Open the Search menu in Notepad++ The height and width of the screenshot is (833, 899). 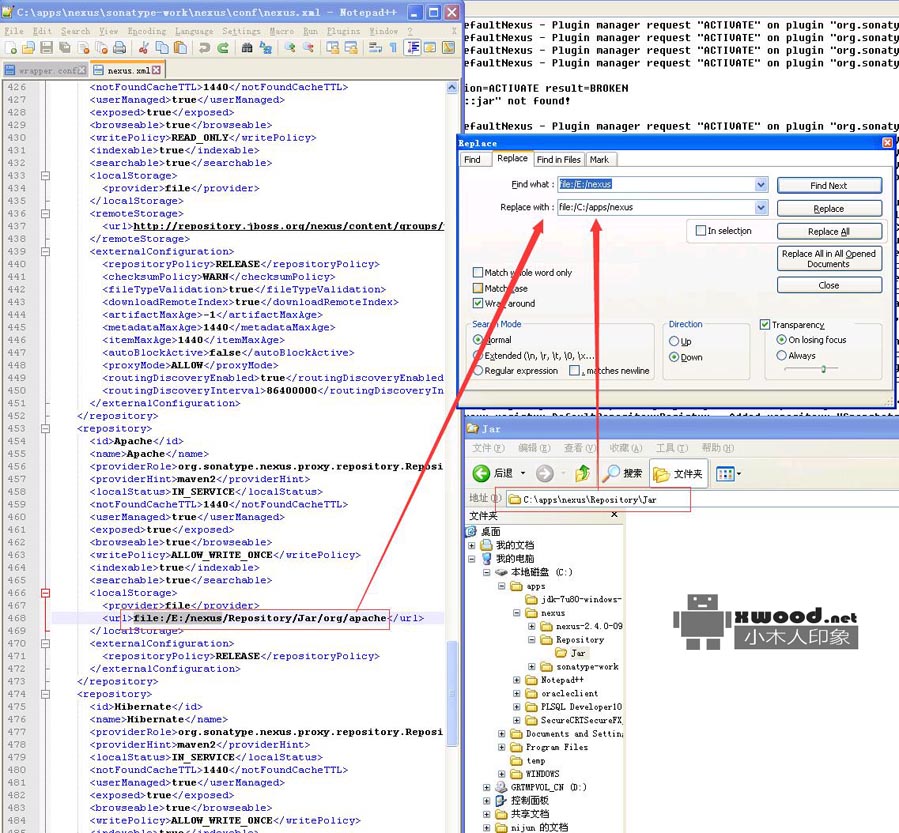pyautogui.click(x=75, y=31)
